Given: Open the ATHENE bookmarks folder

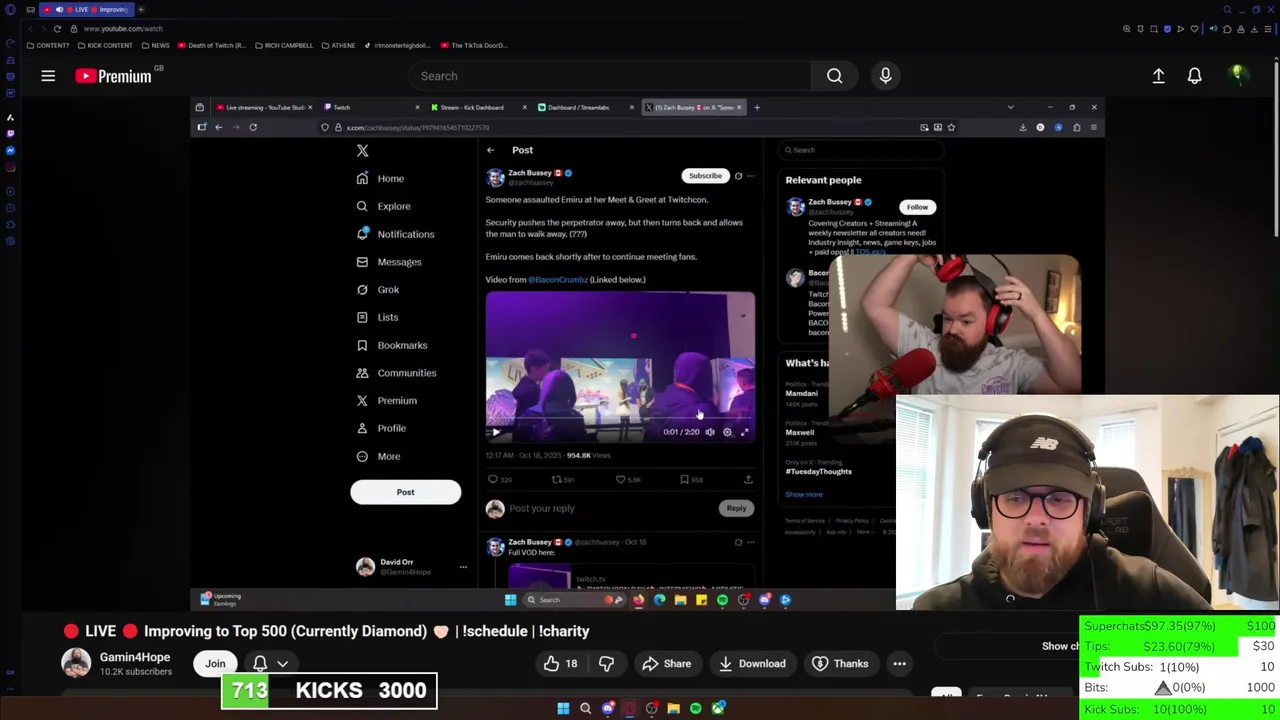Looking at the screenshot, I should tap(338, 45).
